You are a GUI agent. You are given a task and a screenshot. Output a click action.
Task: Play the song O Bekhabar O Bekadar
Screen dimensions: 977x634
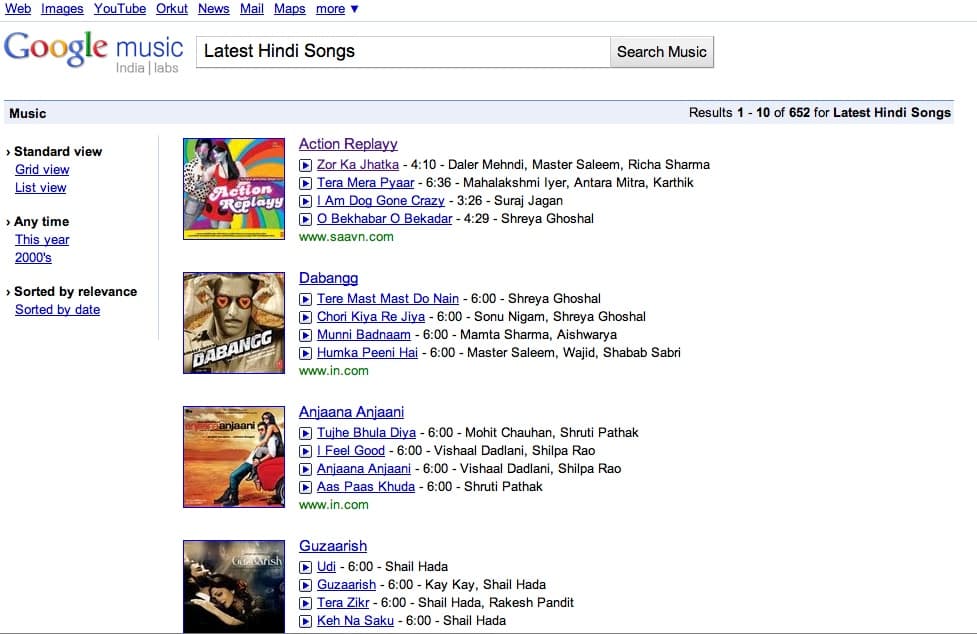pos(305,219)
